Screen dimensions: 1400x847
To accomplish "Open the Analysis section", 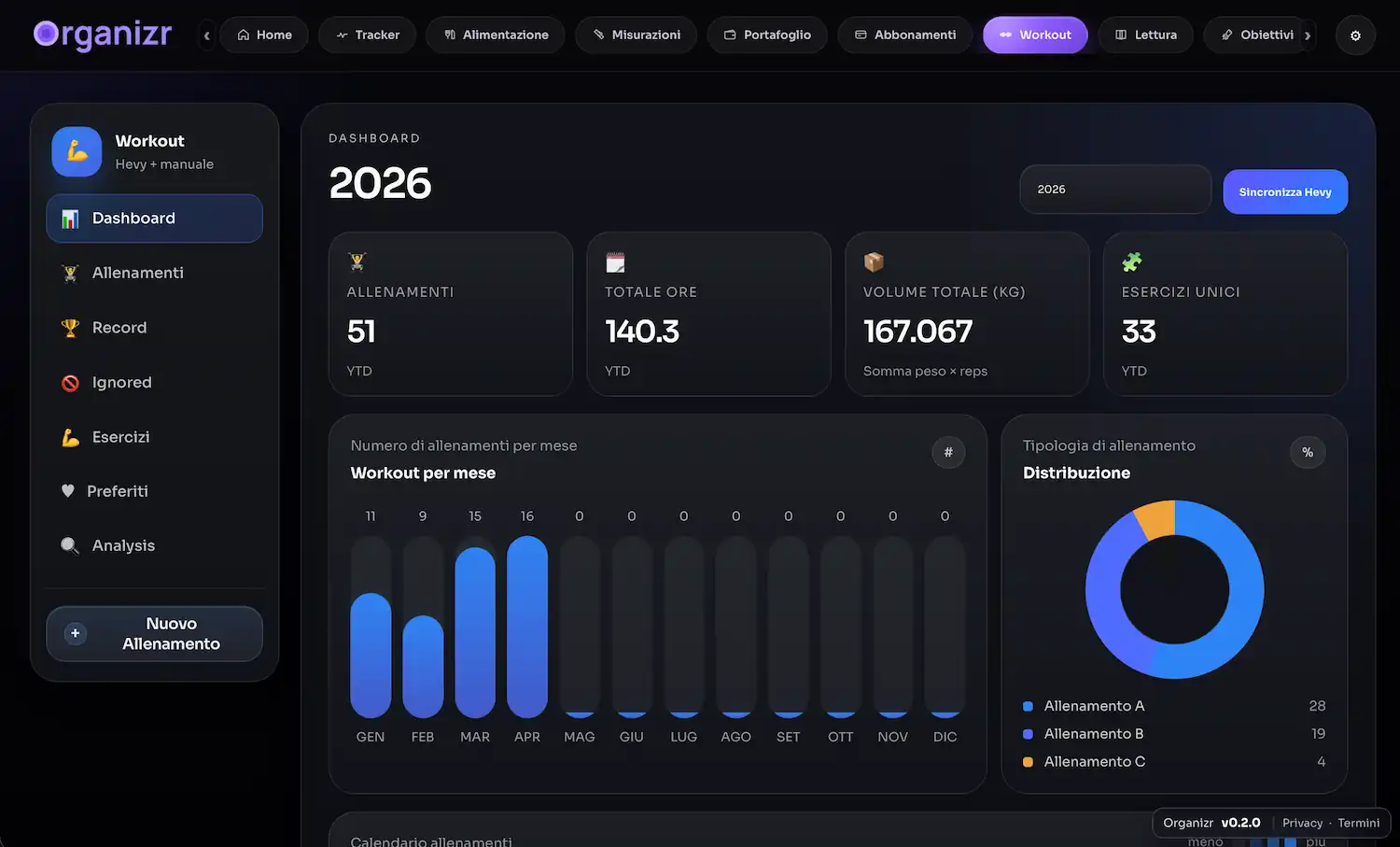I will pyautogui.click(x=154, y=545).
